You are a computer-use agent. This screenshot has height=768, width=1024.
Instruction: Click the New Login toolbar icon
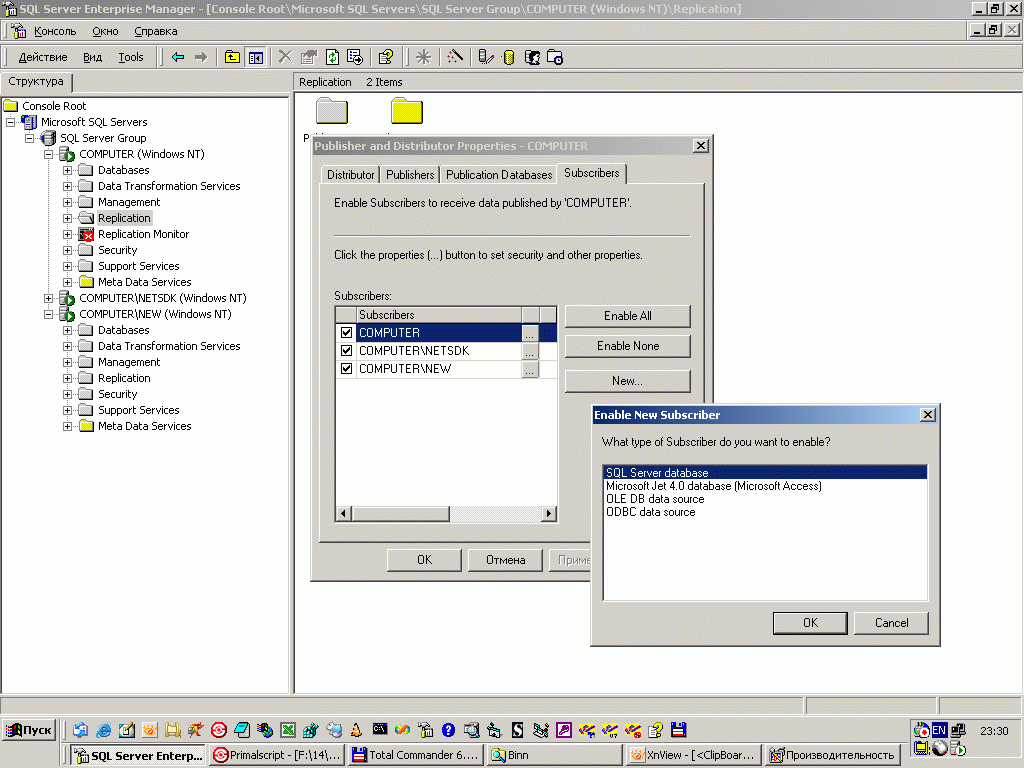(x=532, y=57)
